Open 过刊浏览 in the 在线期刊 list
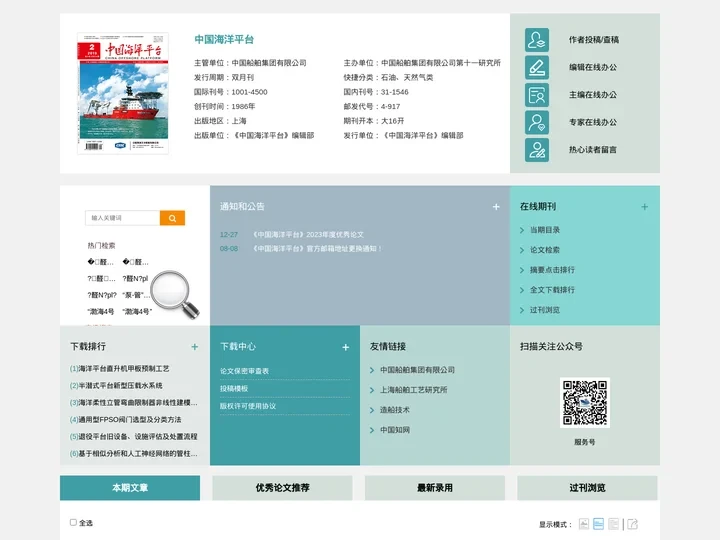Viewport: 720px width, 540px height. coord(545,310)
